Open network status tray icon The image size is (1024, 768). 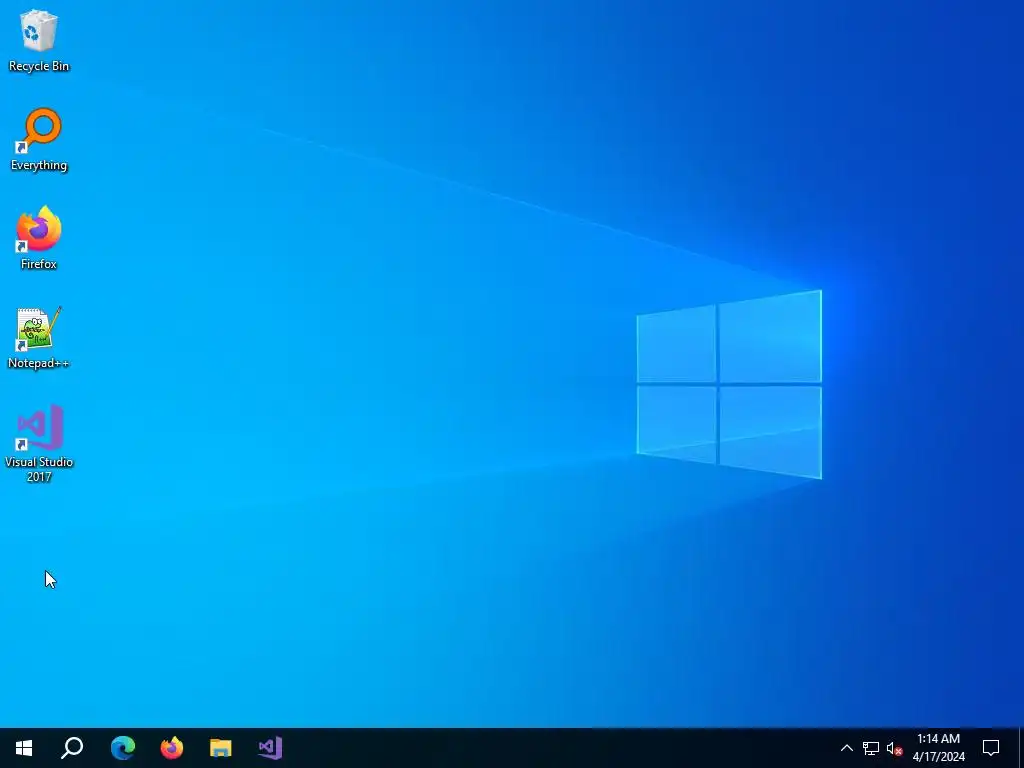click(x=871, y=748)
